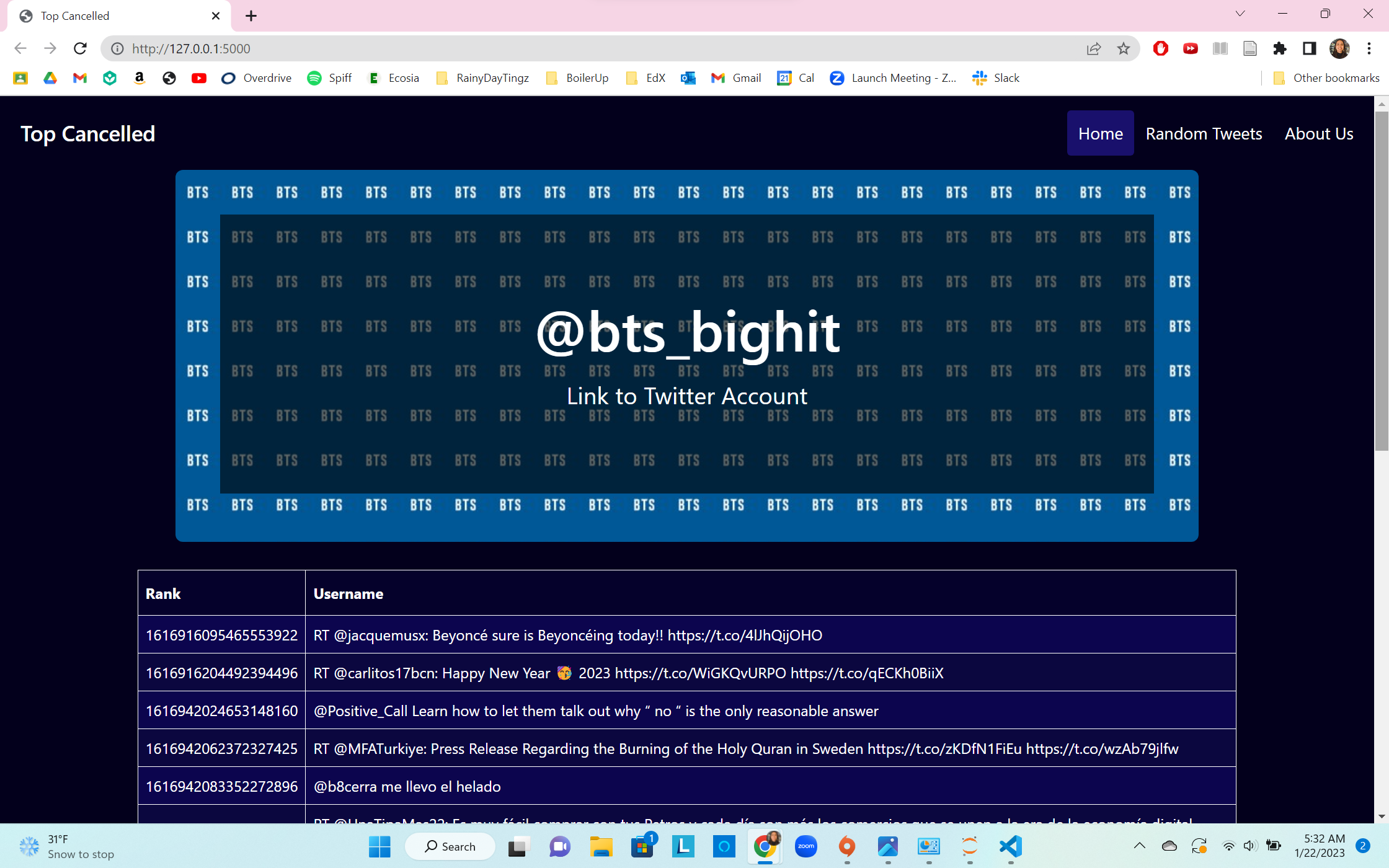Image resolution: width=1389 pixels, height=868 pixels.
Task: Click the Home navigation button
Action: point(1100,133)
